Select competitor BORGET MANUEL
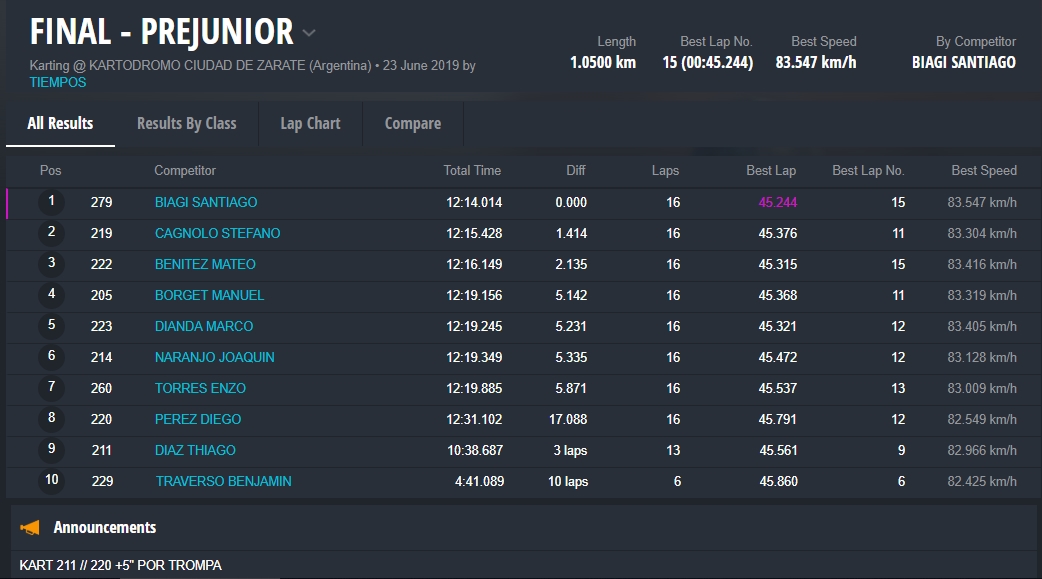Screen dimensions: 1042x579 (209, 295)
